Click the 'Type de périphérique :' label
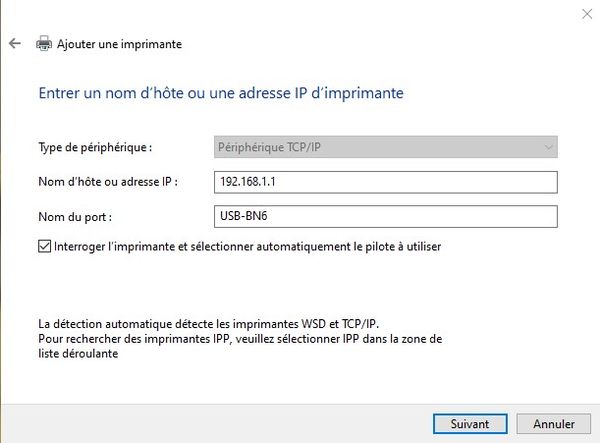 click(95, 148)
